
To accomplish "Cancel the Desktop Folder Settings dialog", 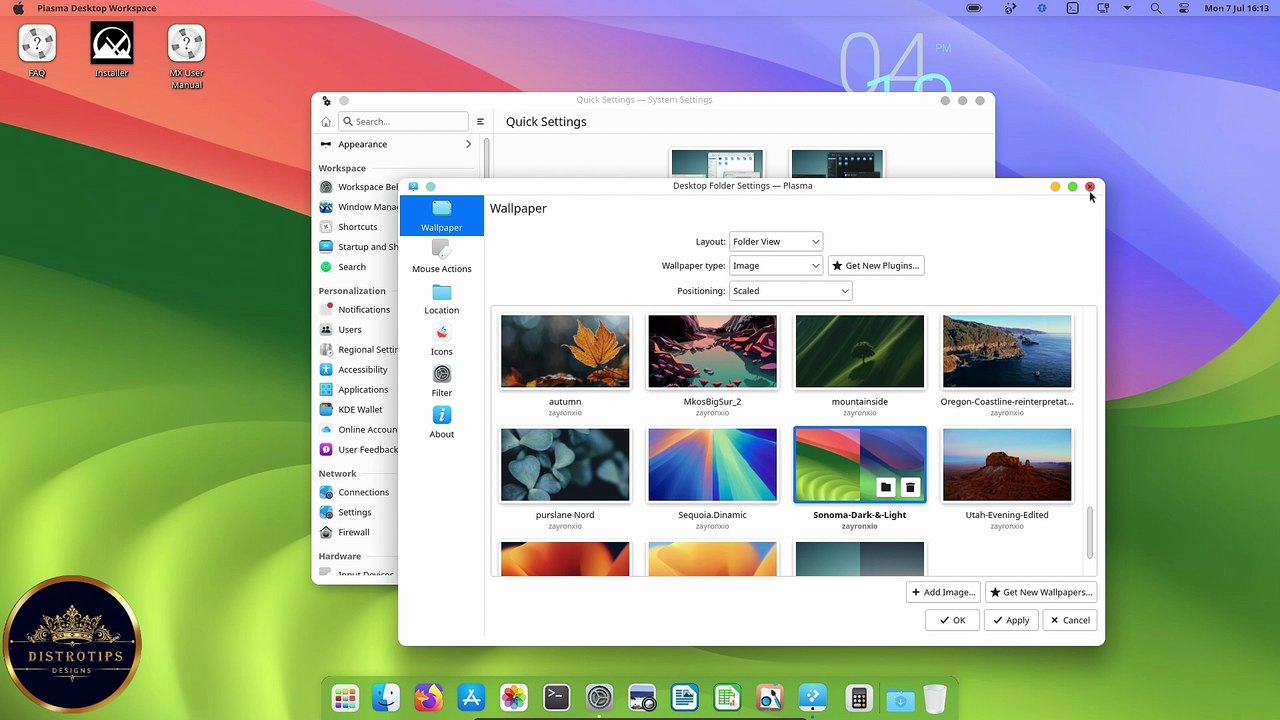I will 1069,620.
